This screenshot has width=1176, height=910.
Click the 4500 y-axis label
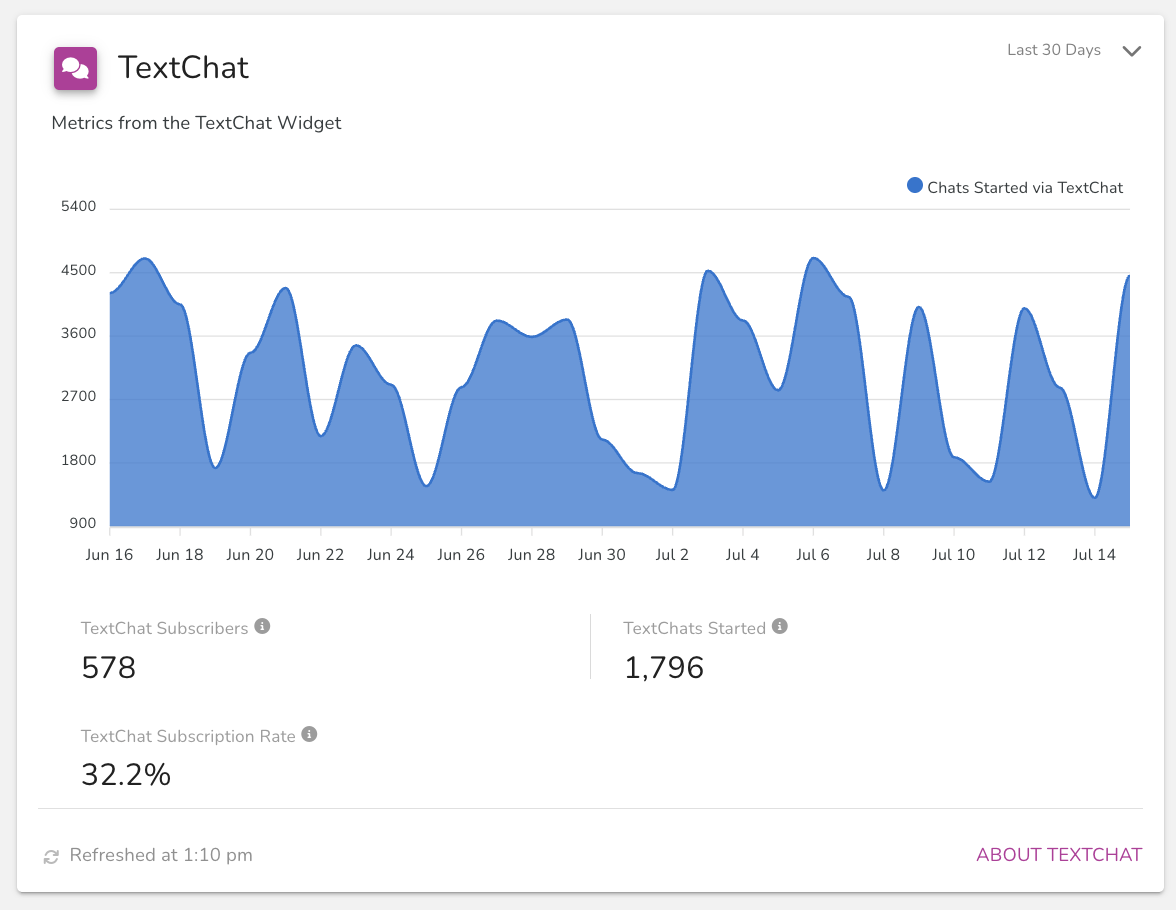(x=79, y=270)
